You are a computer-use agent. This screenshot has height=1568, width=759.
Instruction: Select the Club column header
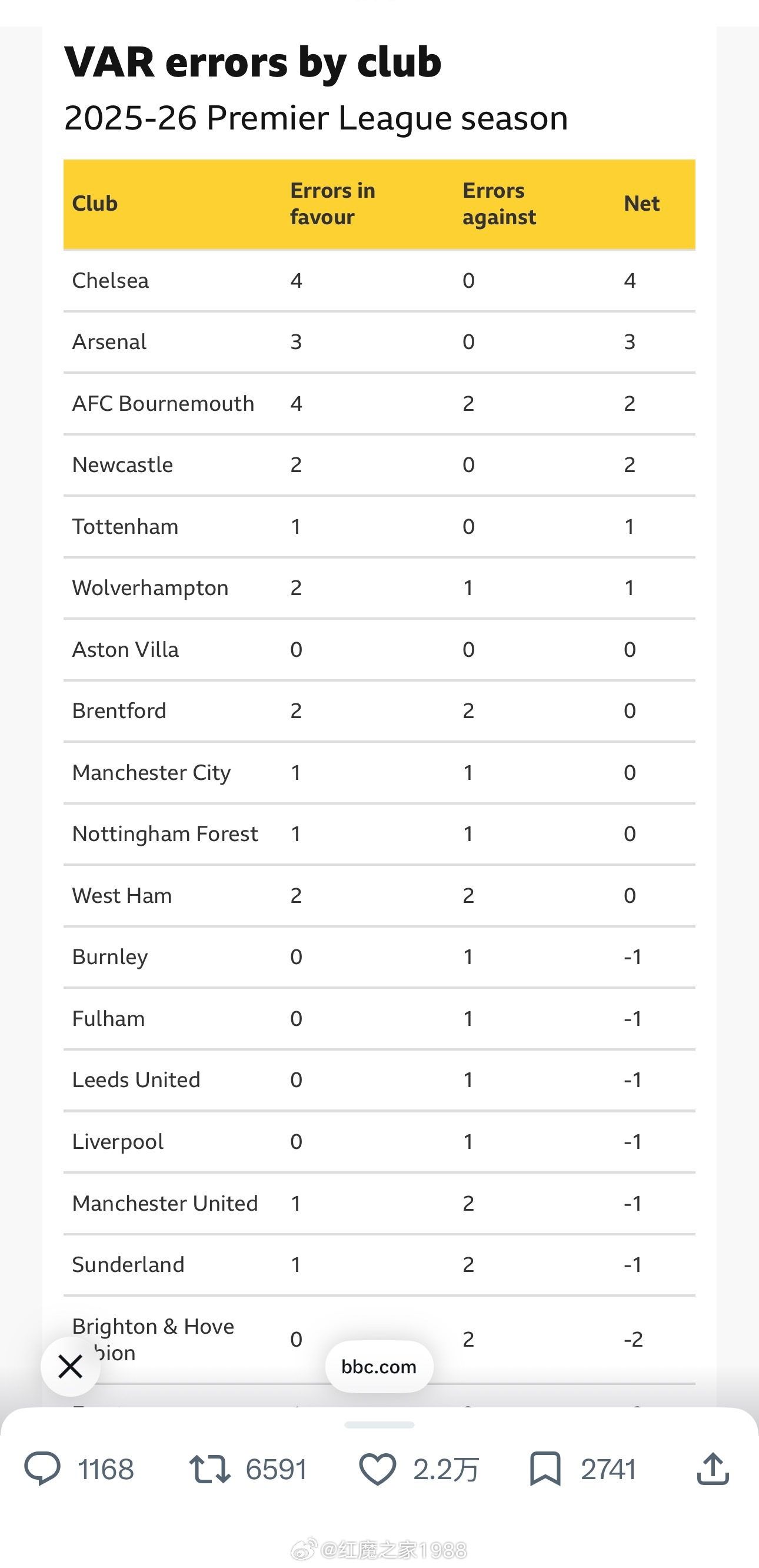95,203
